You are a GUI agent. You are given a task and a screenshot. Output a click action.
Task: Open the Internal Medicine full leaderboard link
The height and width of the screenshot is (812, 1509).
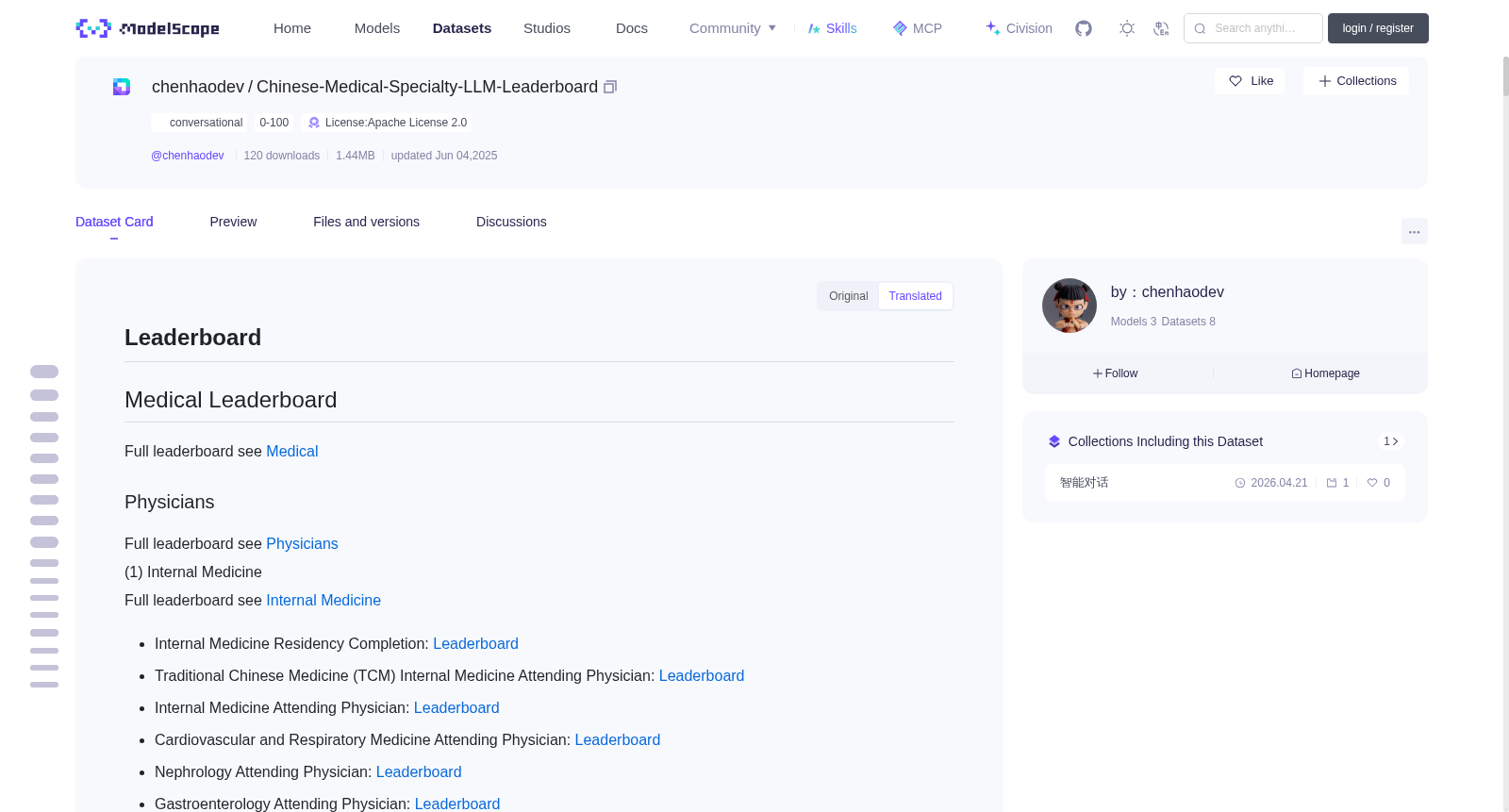coord(323,601)
